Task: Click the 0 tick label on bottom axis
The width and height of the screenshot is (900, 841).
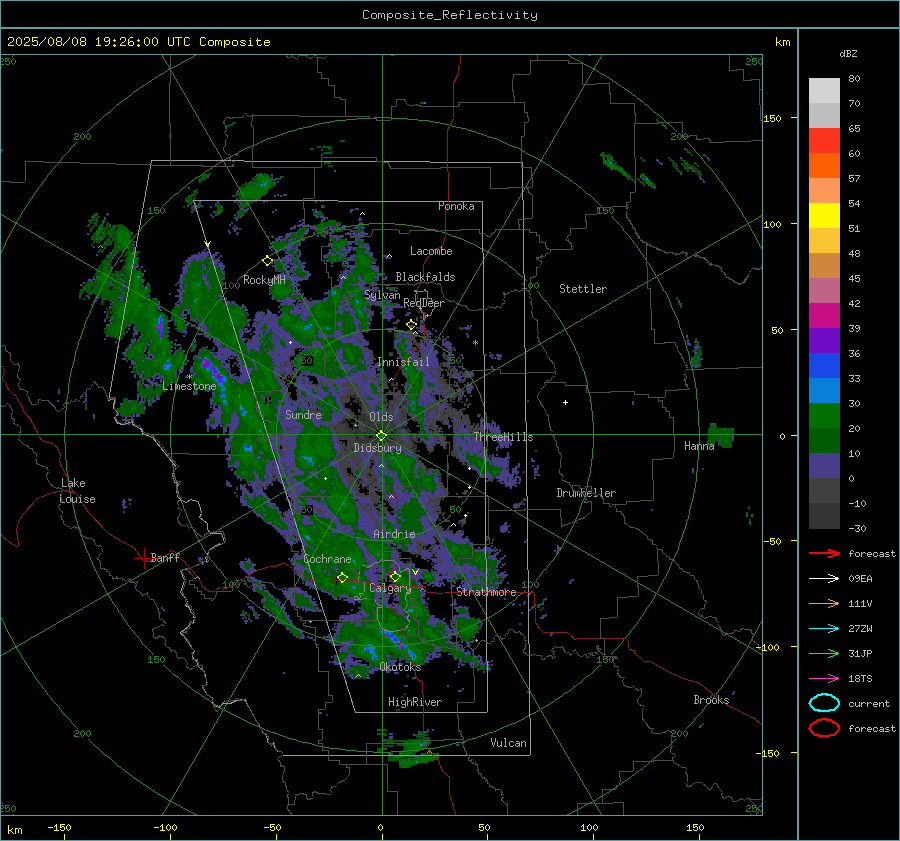Action: pos(380,827)
